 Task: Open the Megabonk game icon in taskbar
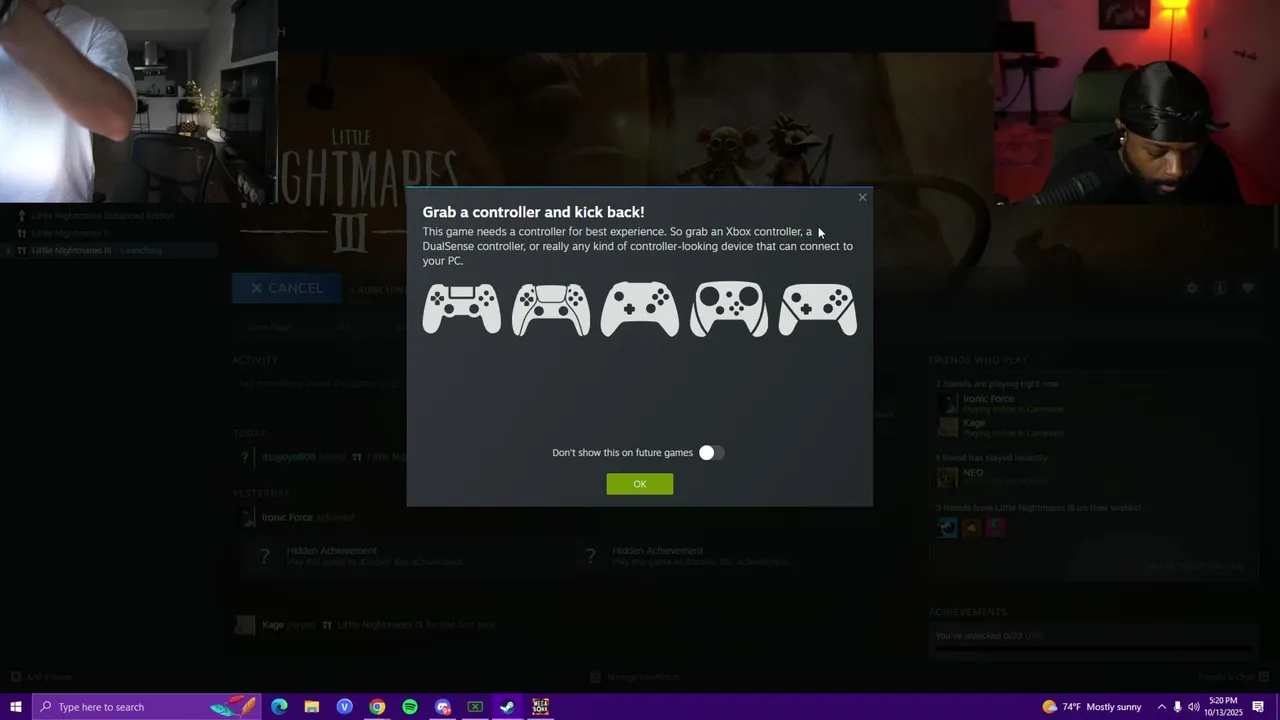pos(540,707)
